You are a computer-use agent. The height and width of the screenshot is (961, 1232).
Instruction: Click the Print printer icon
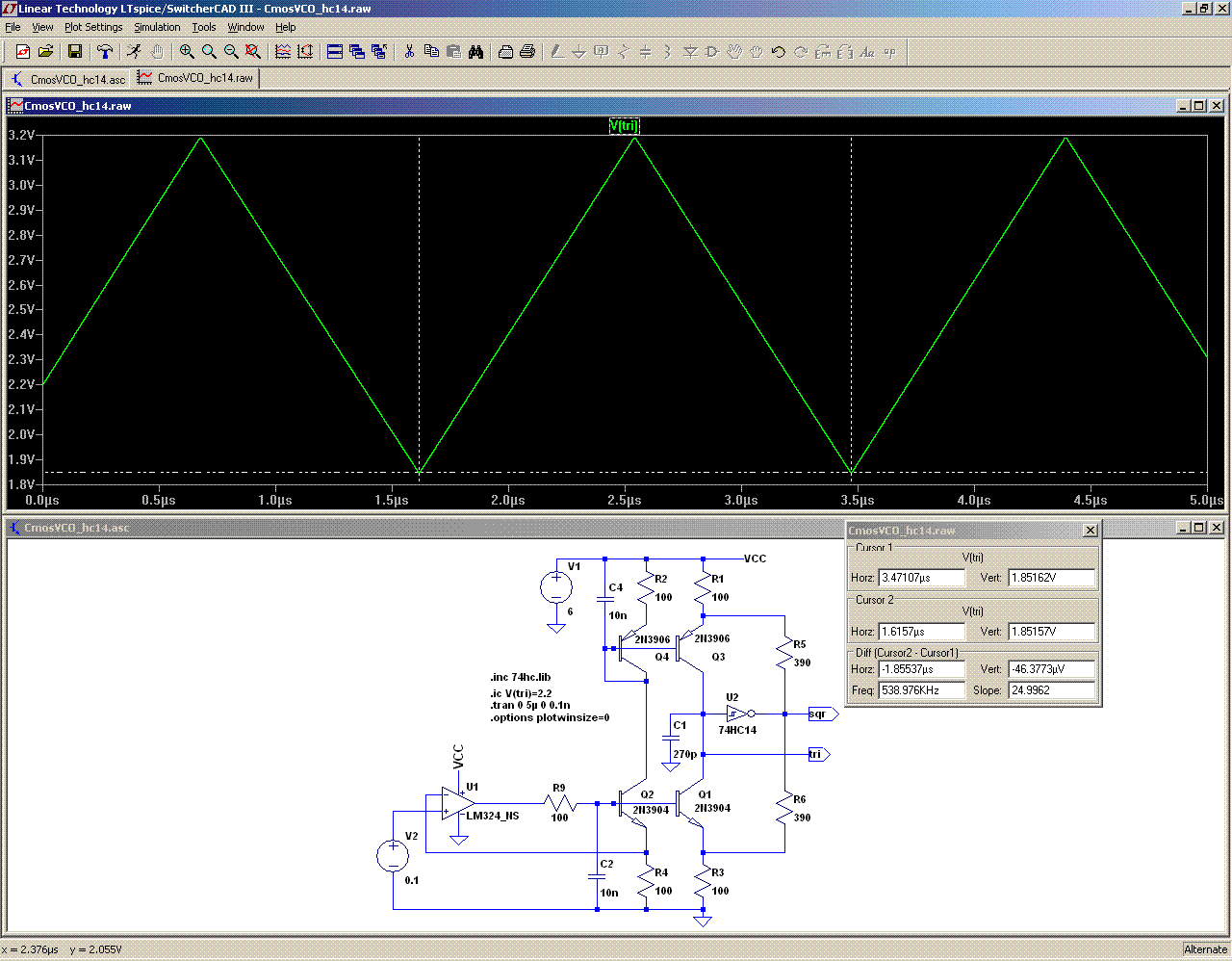click(x=527, y=52)
